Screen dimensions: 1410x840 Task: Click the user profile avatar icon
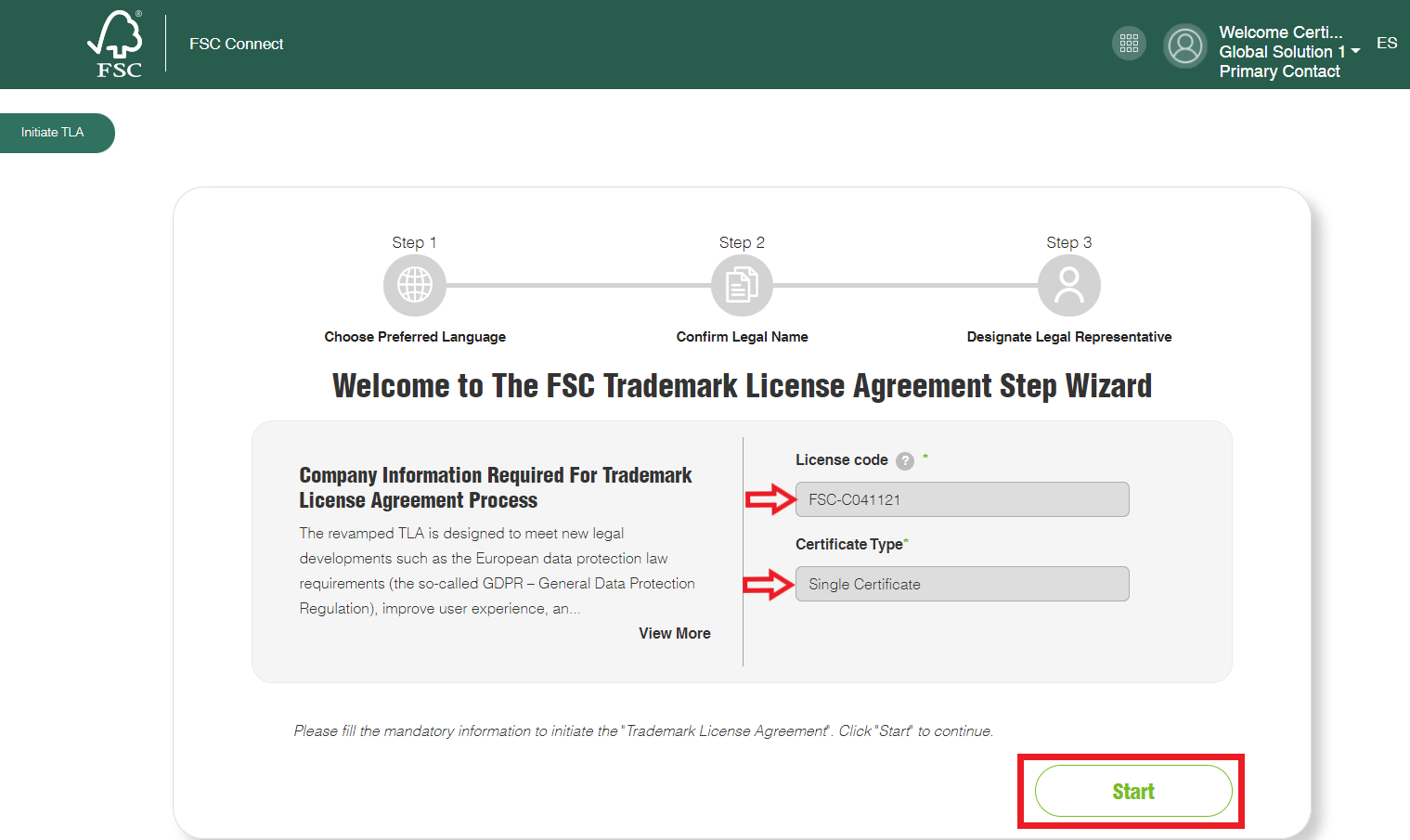[1184, 45]
